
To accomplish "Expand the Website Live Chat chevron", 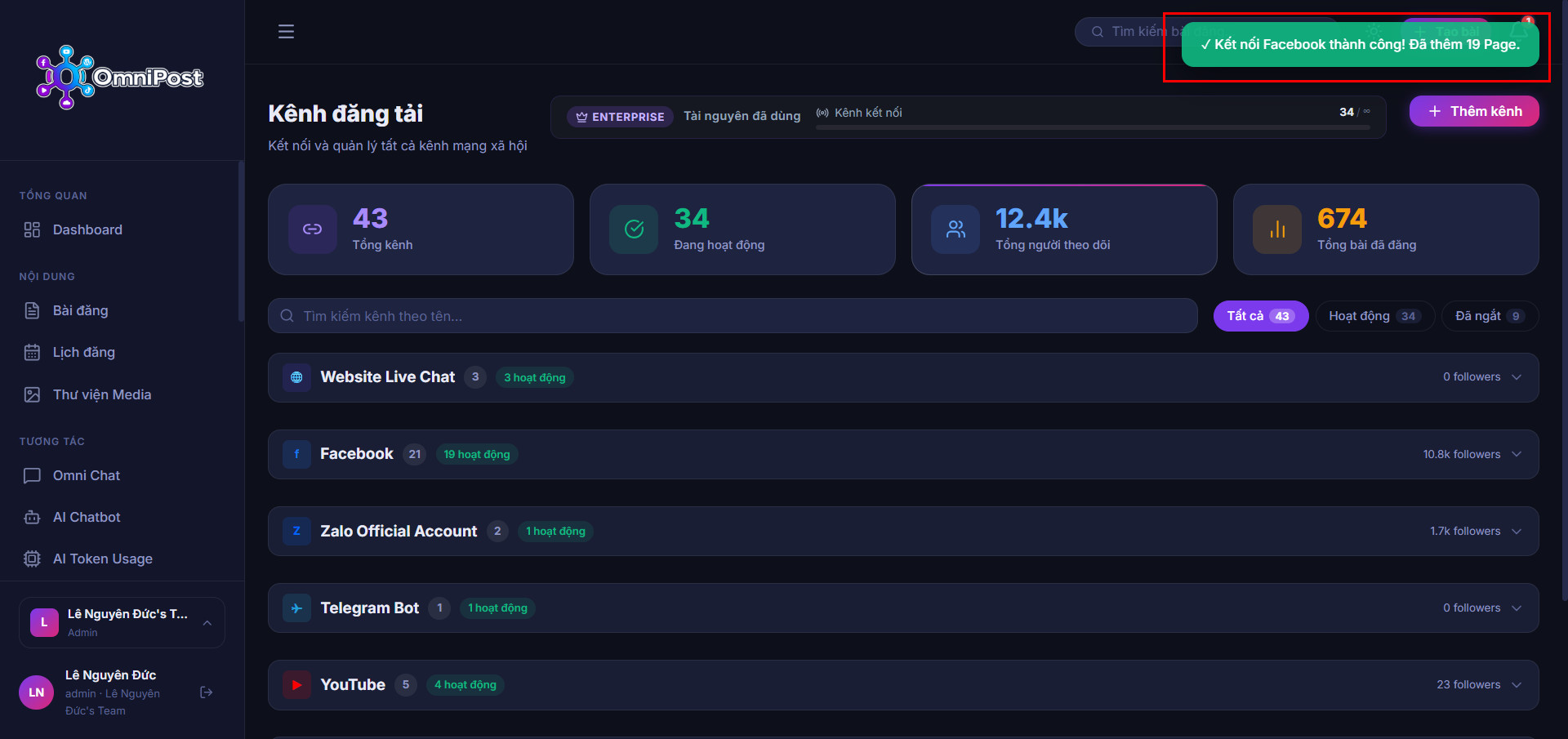I will pyautogui.click(x=1517, y=377).
